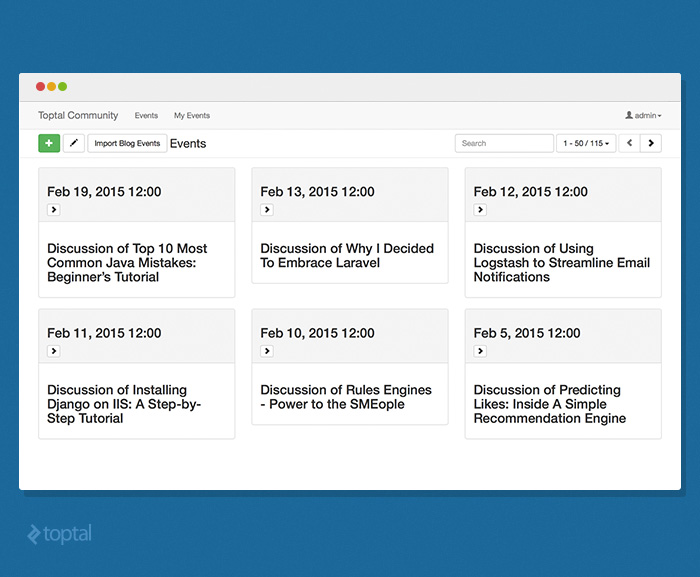This screenshot has height=577, width=700.
Task: Open Discussion of Predicting Likes card title
Action: tap(550, 404)
